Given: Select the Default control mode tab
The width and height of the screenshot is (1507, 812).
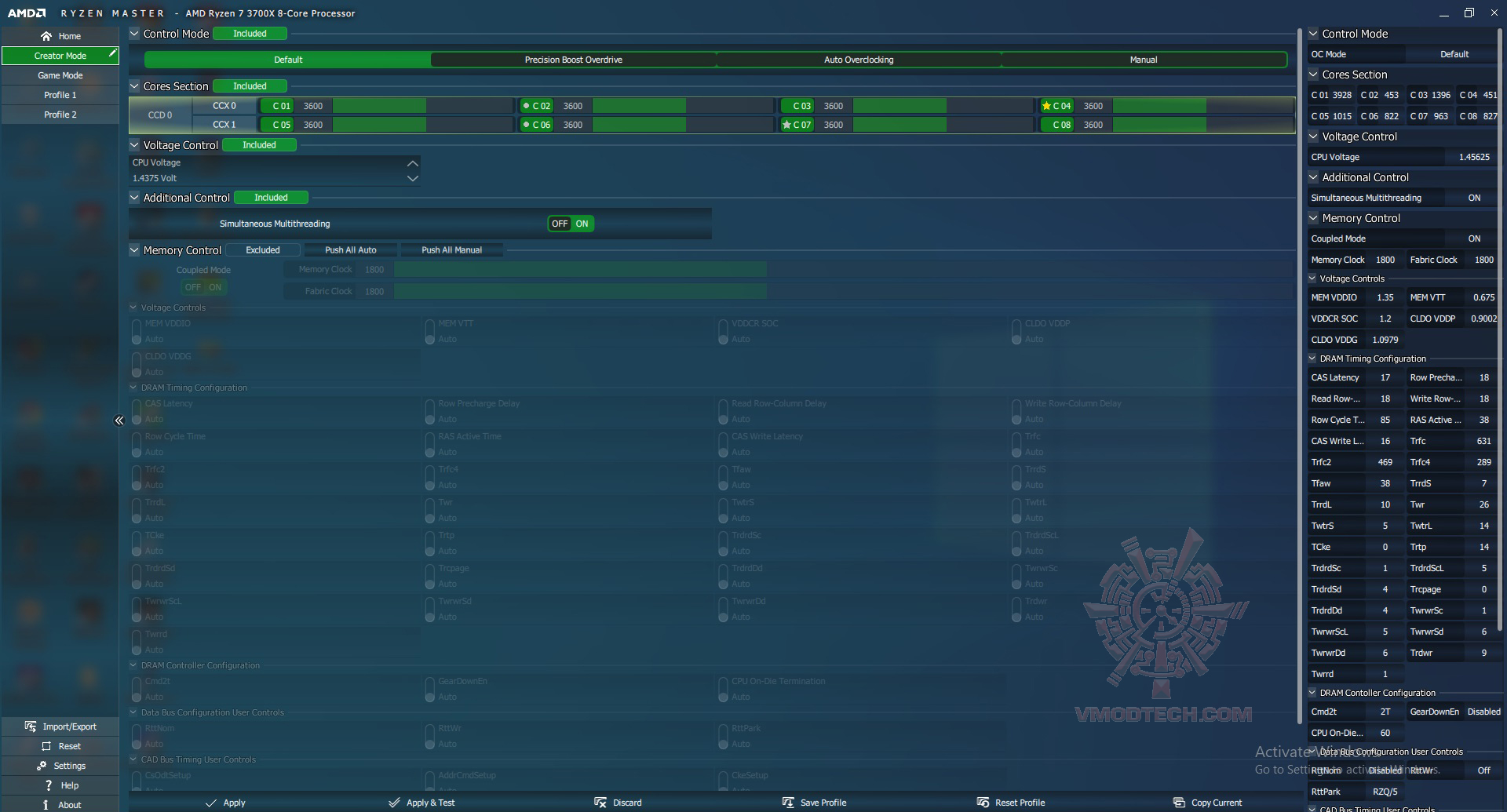Looking at the screenshot, I should point(288,60).
